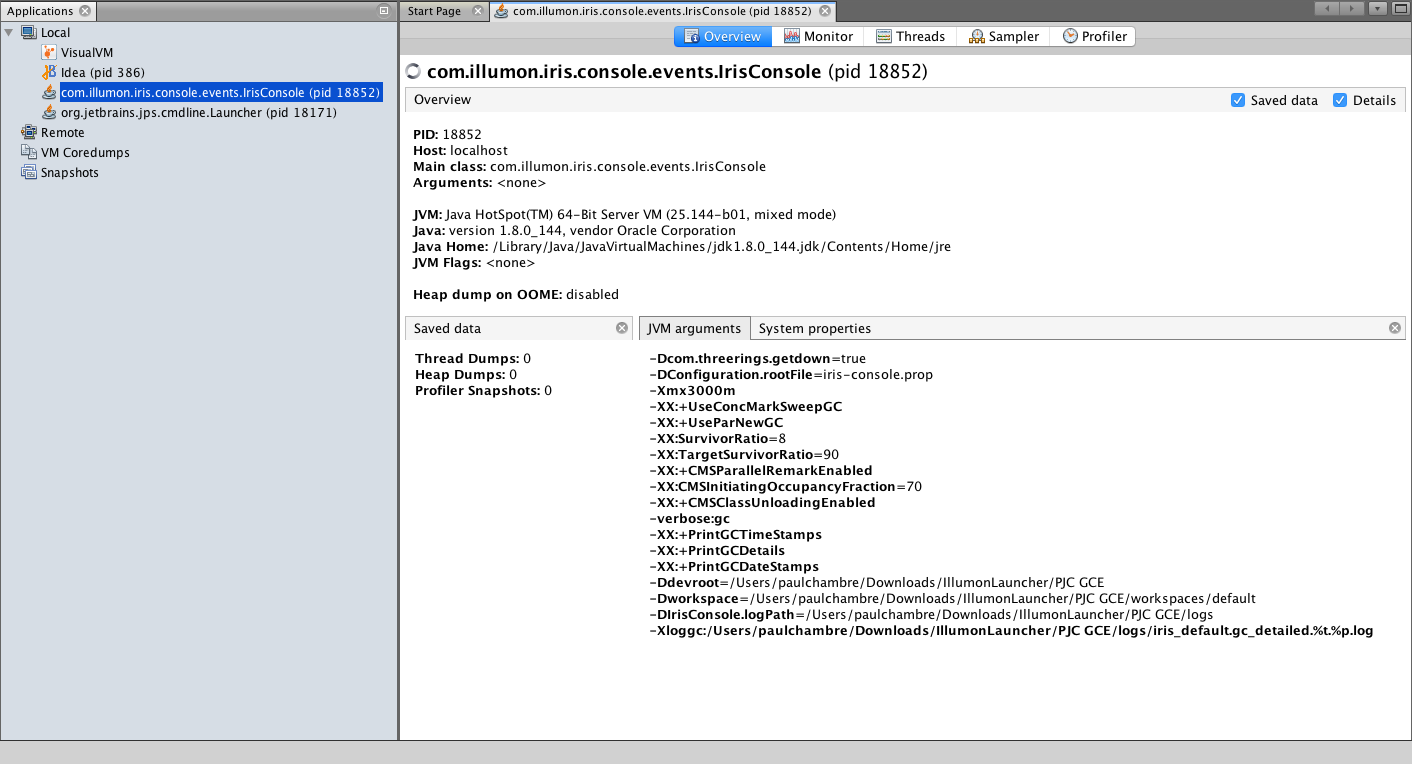Click the JVM Flags: <none> line

474,262
